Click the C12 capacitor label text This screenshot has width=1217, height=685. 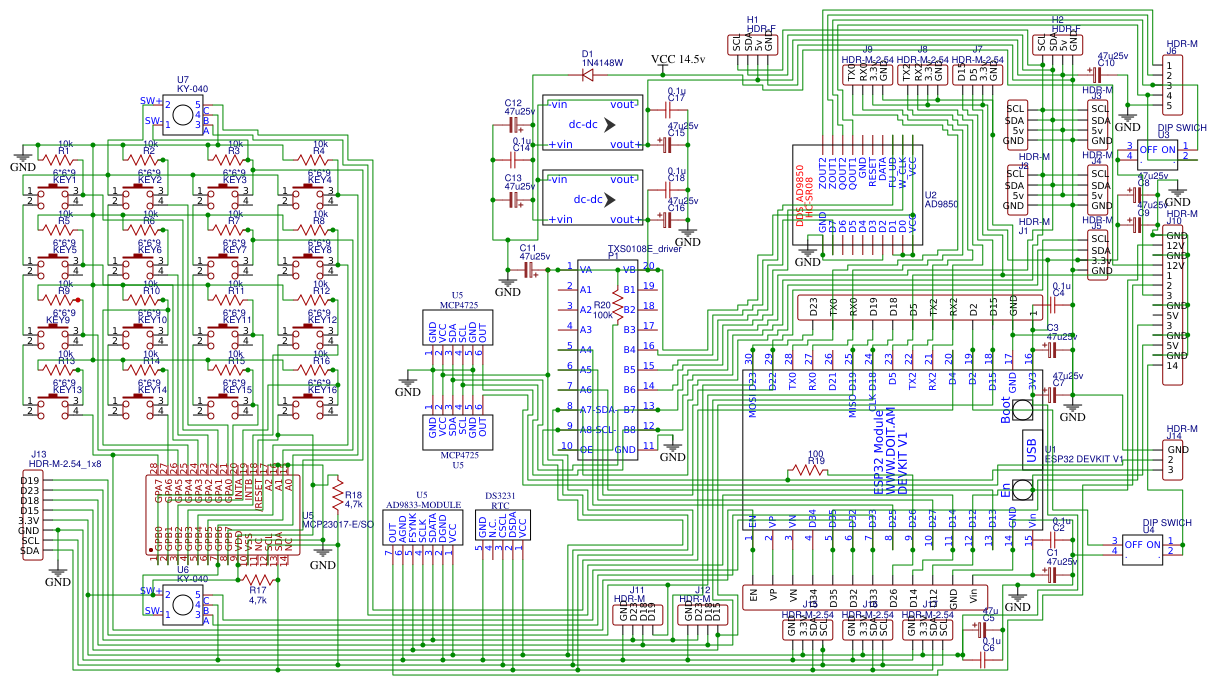[513, 103]
